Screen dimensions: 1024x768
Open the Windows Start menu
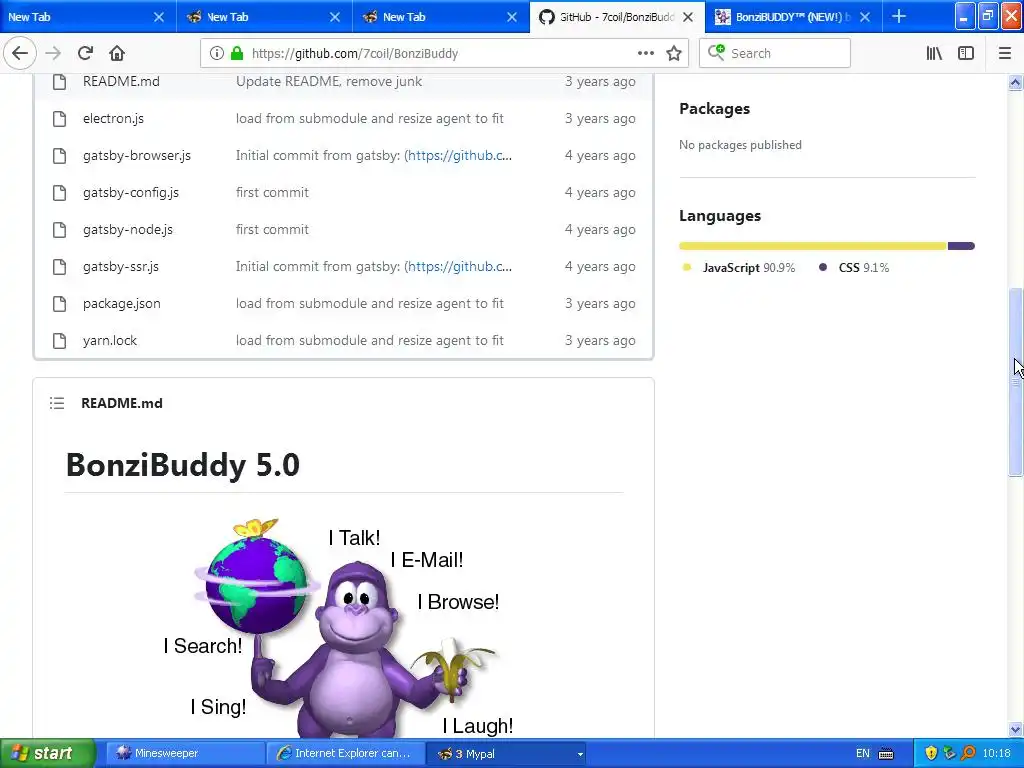point(47,753)
